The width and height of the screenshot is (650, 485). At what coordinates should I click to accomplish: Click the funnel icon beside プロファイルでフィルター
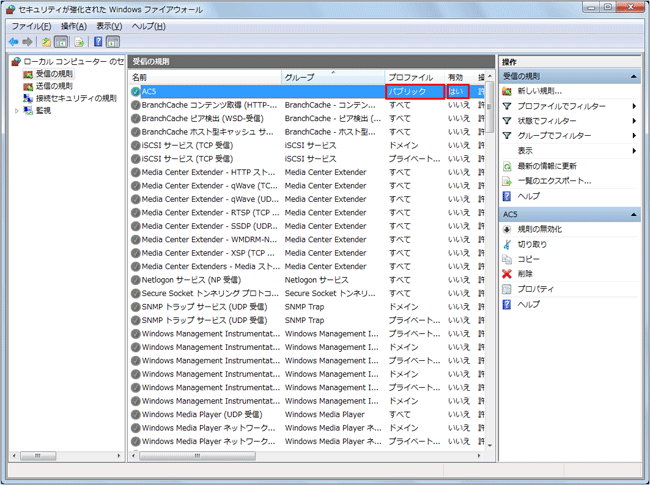pyautogui.click(x=507, y=106)
